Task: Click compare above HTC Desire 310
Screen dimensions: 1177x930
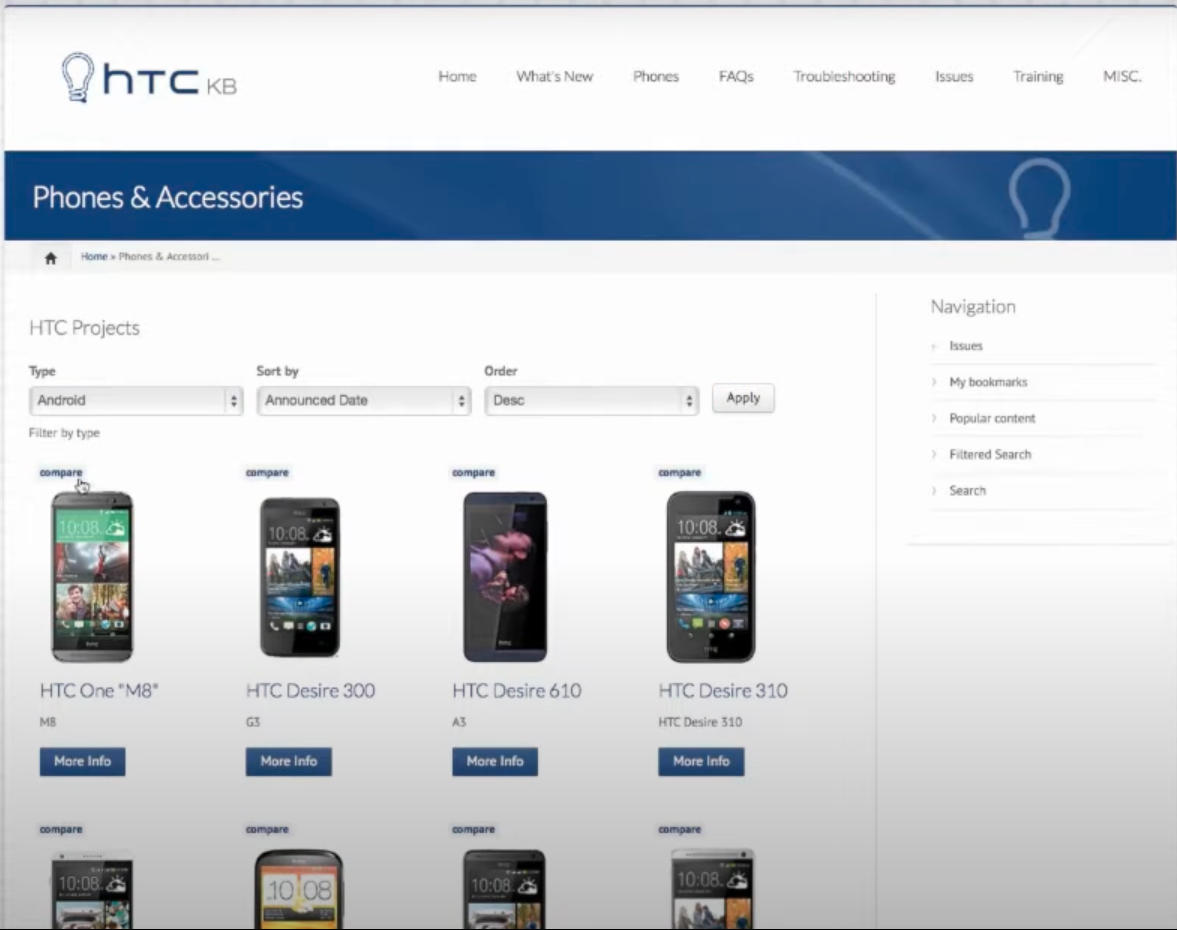Action: click(679, 472)
